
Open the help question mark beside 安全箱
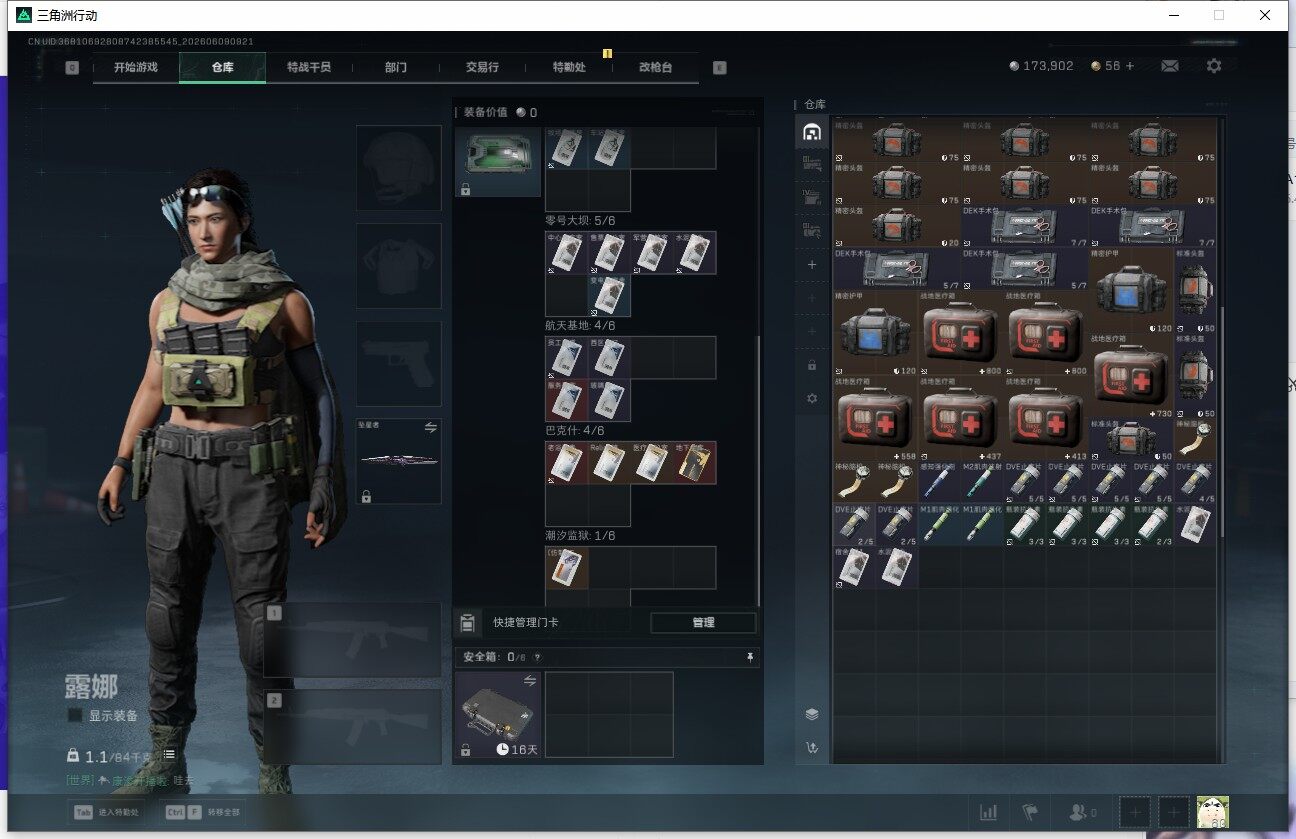coord(537,657)
